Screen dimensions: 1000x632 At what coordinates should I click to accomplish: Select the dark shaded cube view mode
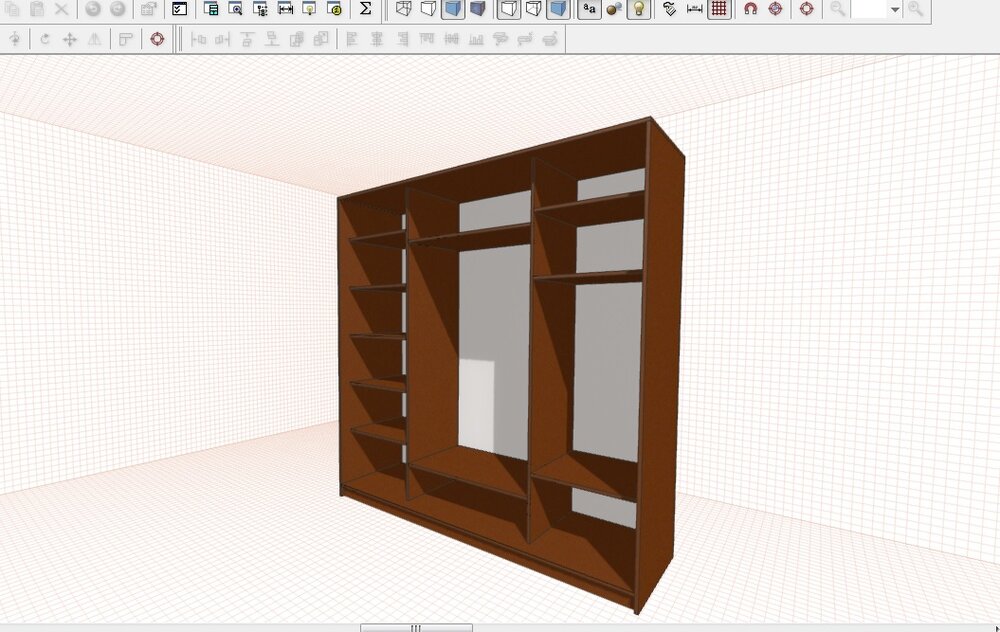click(x=477, y=9)
